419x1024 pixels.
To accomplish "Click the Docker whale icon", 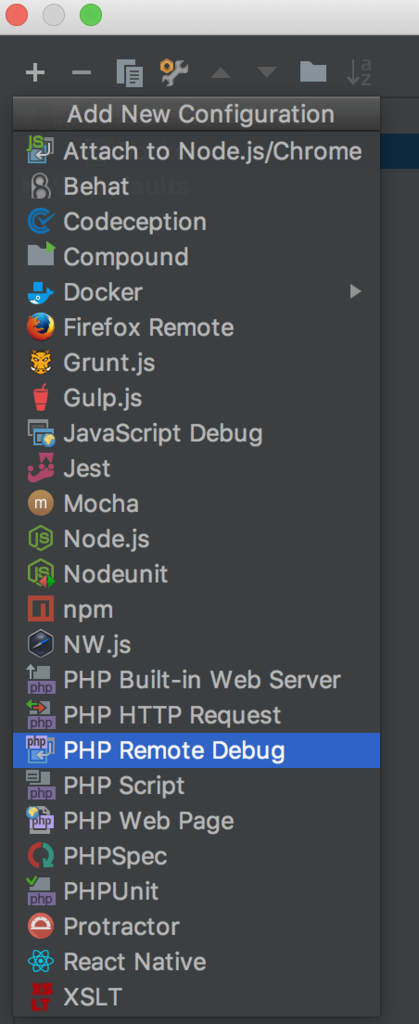I will [40, 293].
